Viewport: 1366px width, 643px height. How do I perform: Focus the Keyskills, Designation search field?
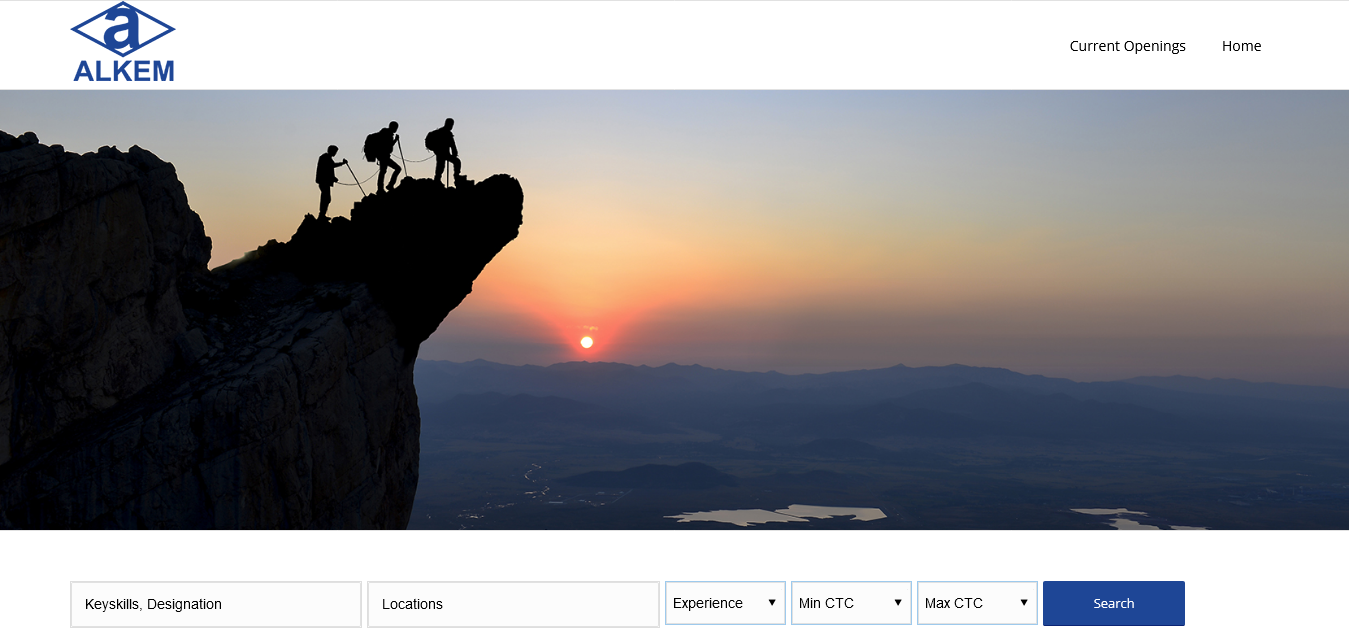tap(215, 604)
